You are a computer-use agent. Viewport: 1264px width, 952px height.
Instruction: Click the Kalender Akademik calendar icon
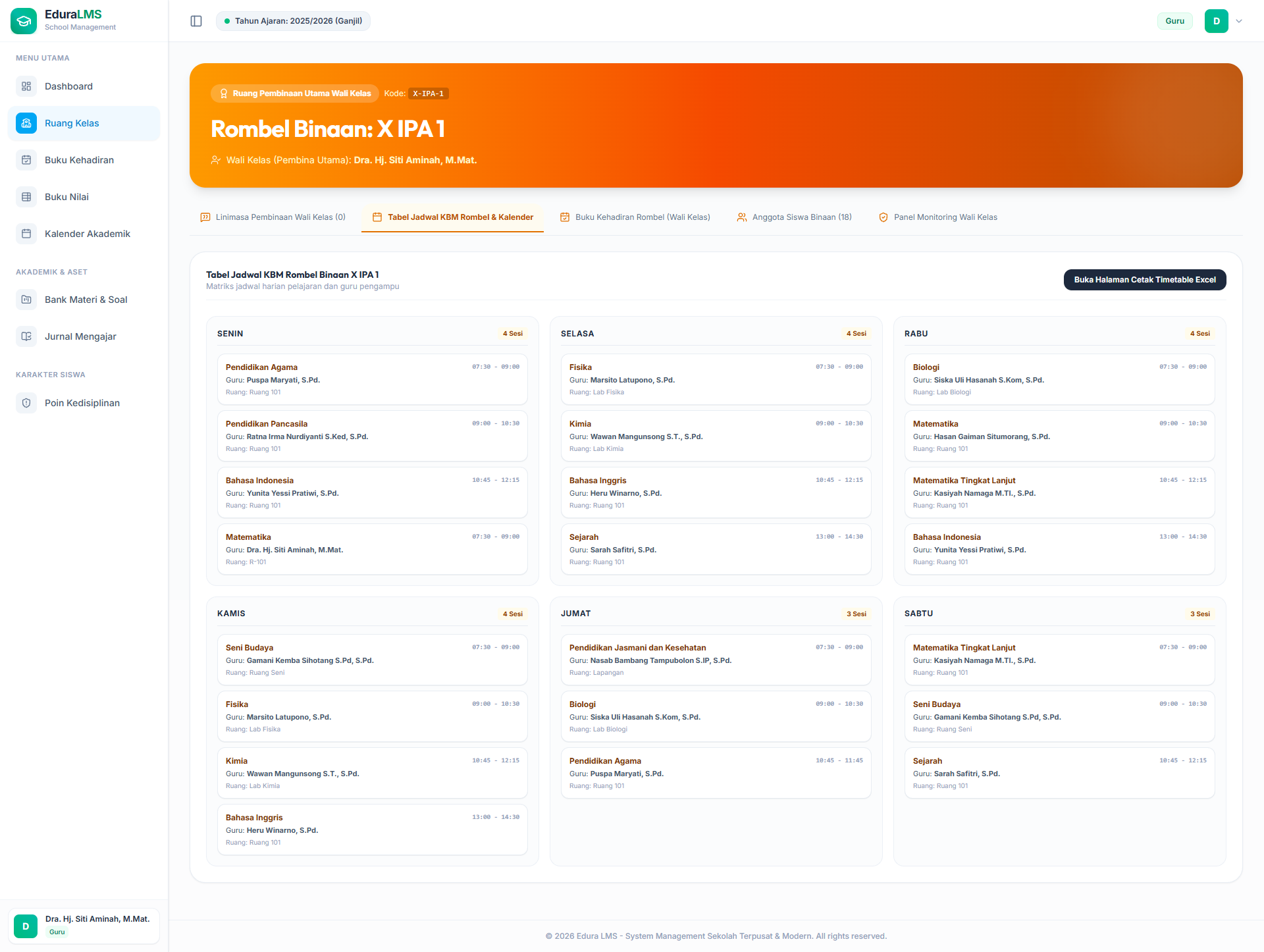click(26, 234)
